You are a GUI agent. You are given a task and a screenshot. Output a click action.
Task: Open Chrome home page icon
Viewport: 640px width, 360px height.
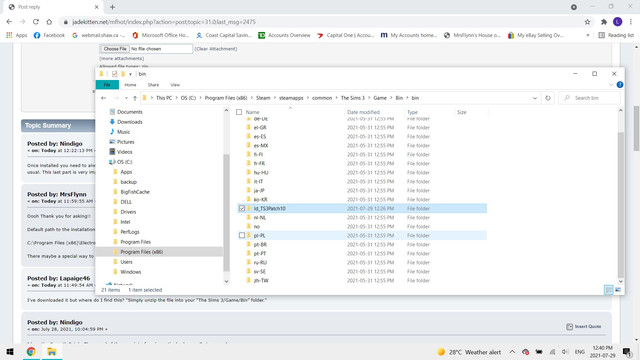(x=49, y=22)
